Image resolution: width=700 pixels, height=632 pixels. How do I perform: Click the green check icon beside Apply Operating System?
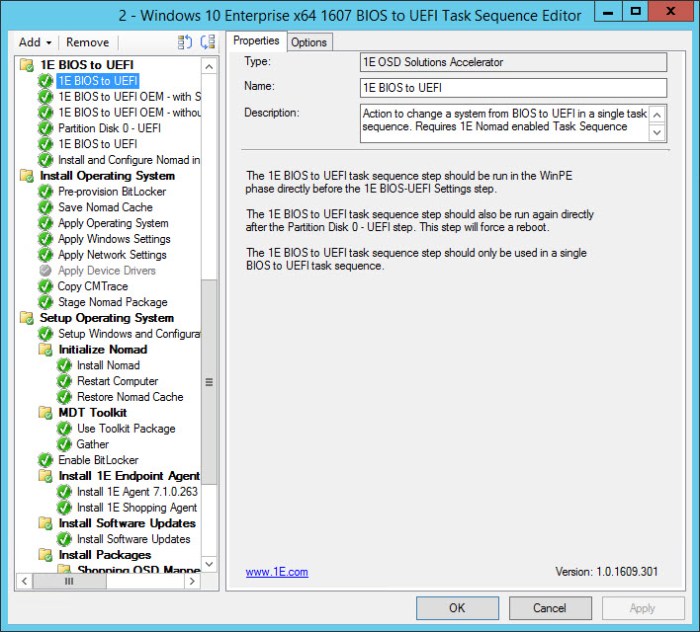(46, 223)
